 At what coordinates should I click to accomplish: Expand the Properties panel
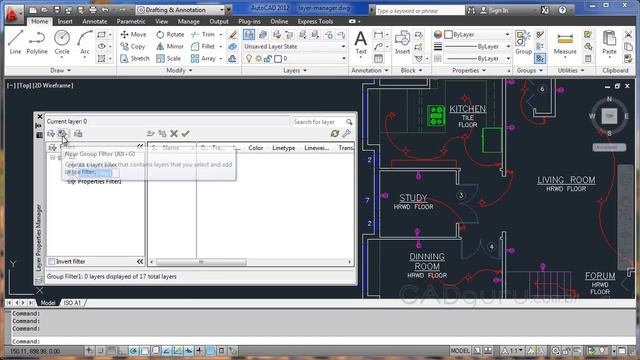(x=469, y=71)
